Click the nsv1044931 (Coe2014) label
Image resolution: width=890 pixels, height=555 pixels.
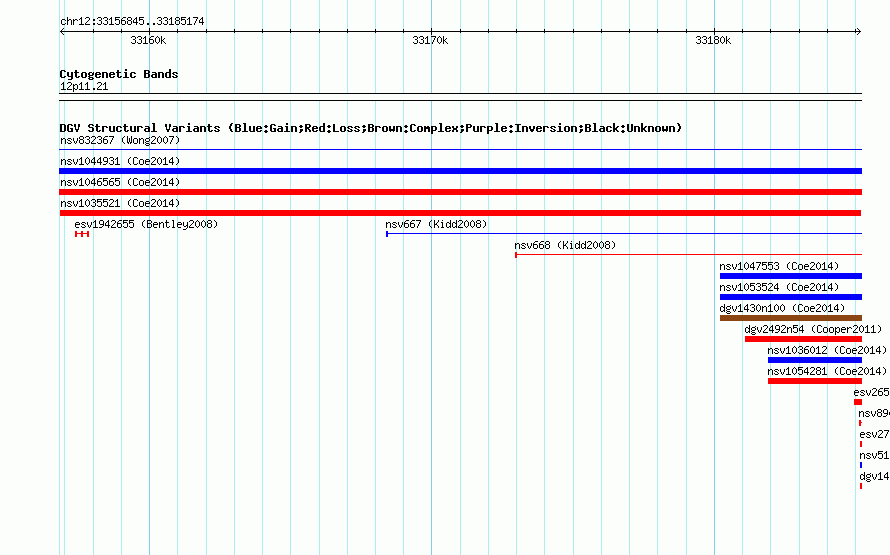pyautogui.click(x=120, y=161)
